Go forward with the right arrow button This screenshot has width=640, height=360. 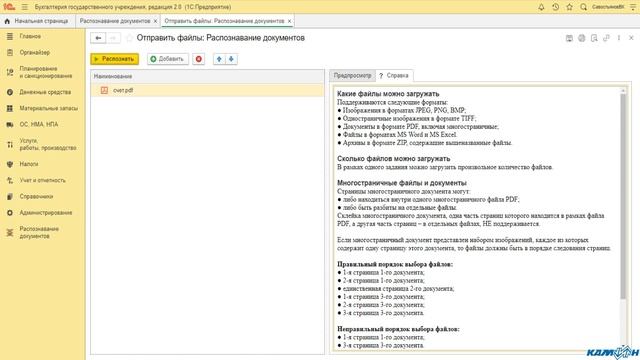(113, 38)
